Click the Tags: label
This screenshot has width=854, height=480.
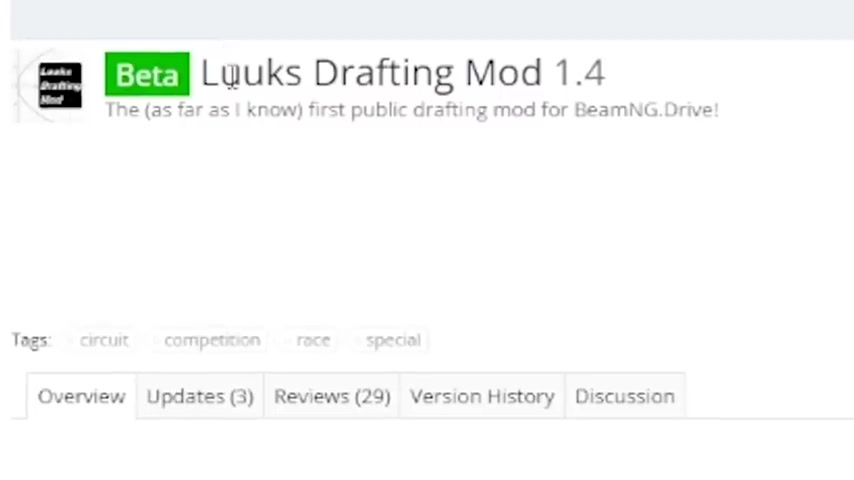tap(32, 340)
